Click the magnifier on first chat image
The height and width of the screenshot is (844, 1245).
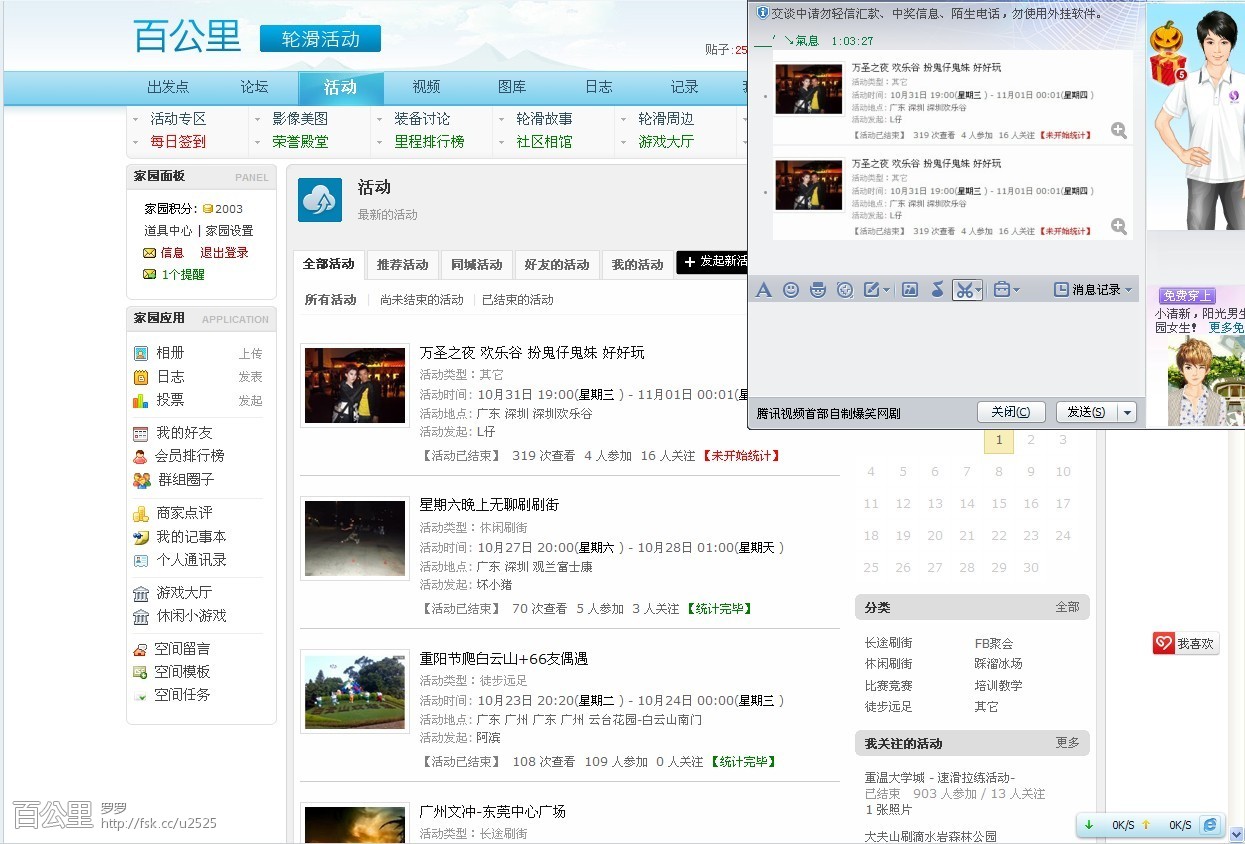click(x=1119, y=131)
